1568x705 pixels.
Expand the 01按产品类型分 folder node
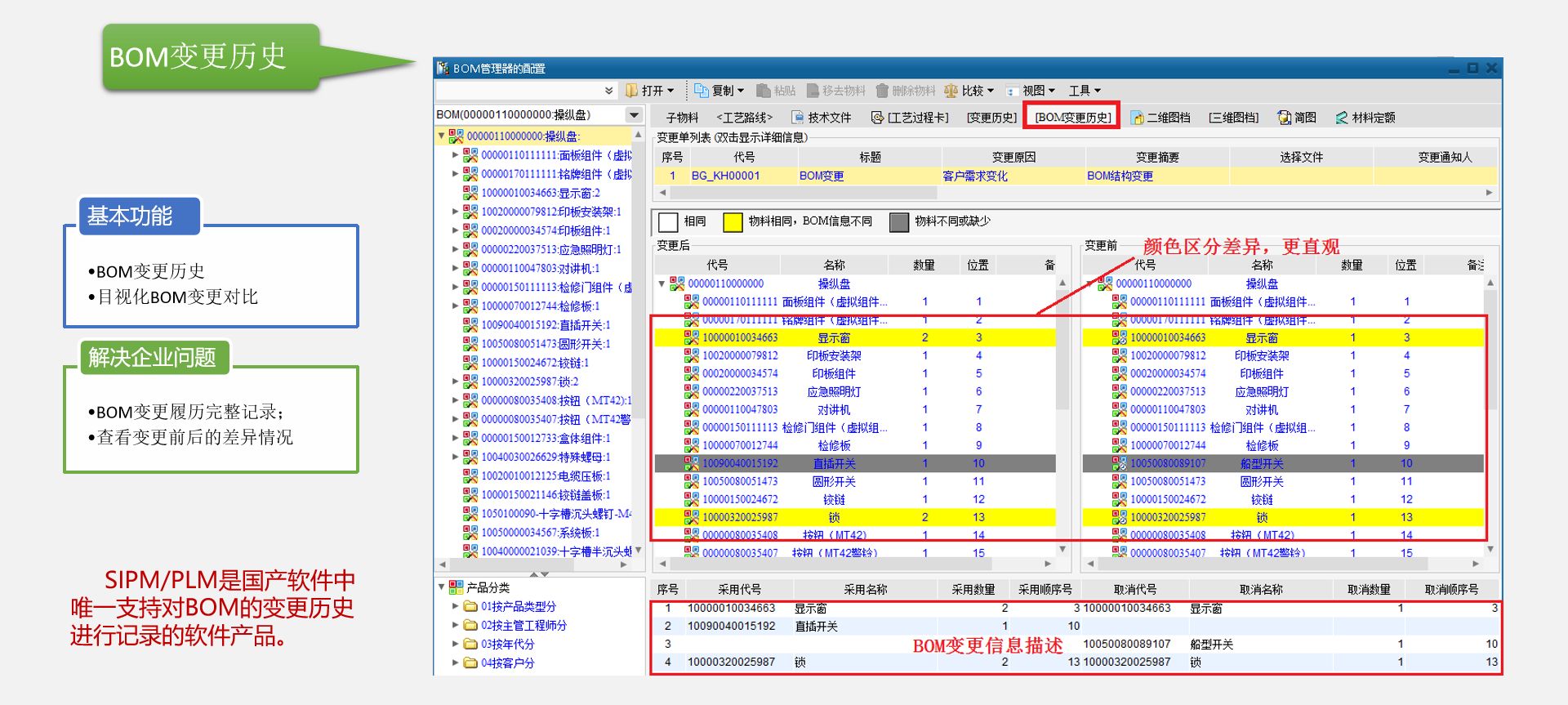(x=456, y=606)
